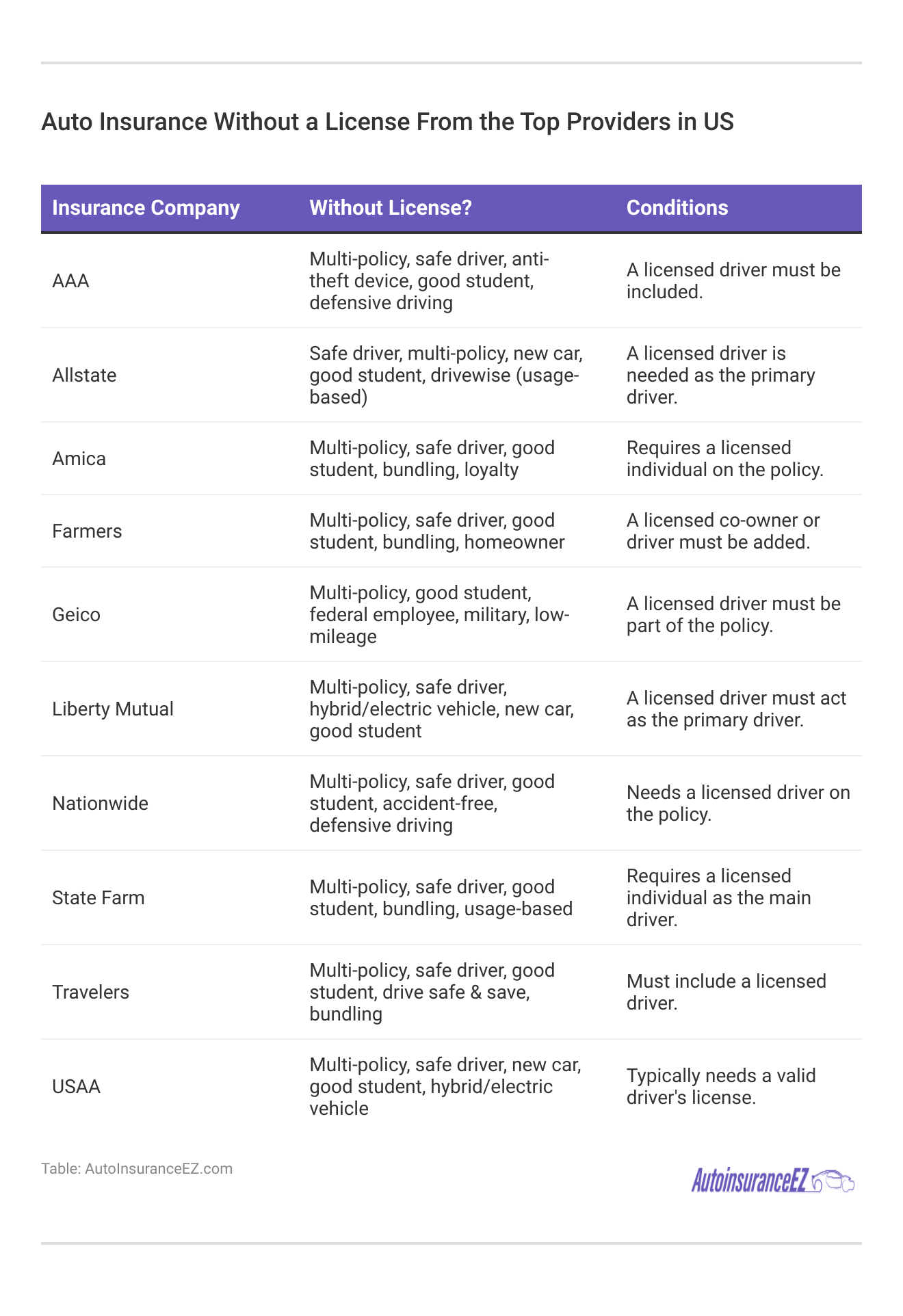Viewport: 903px width, 1316px height.
Task: Click the Farmers row label
Action: pyautogui.click(x=87, y=531)
